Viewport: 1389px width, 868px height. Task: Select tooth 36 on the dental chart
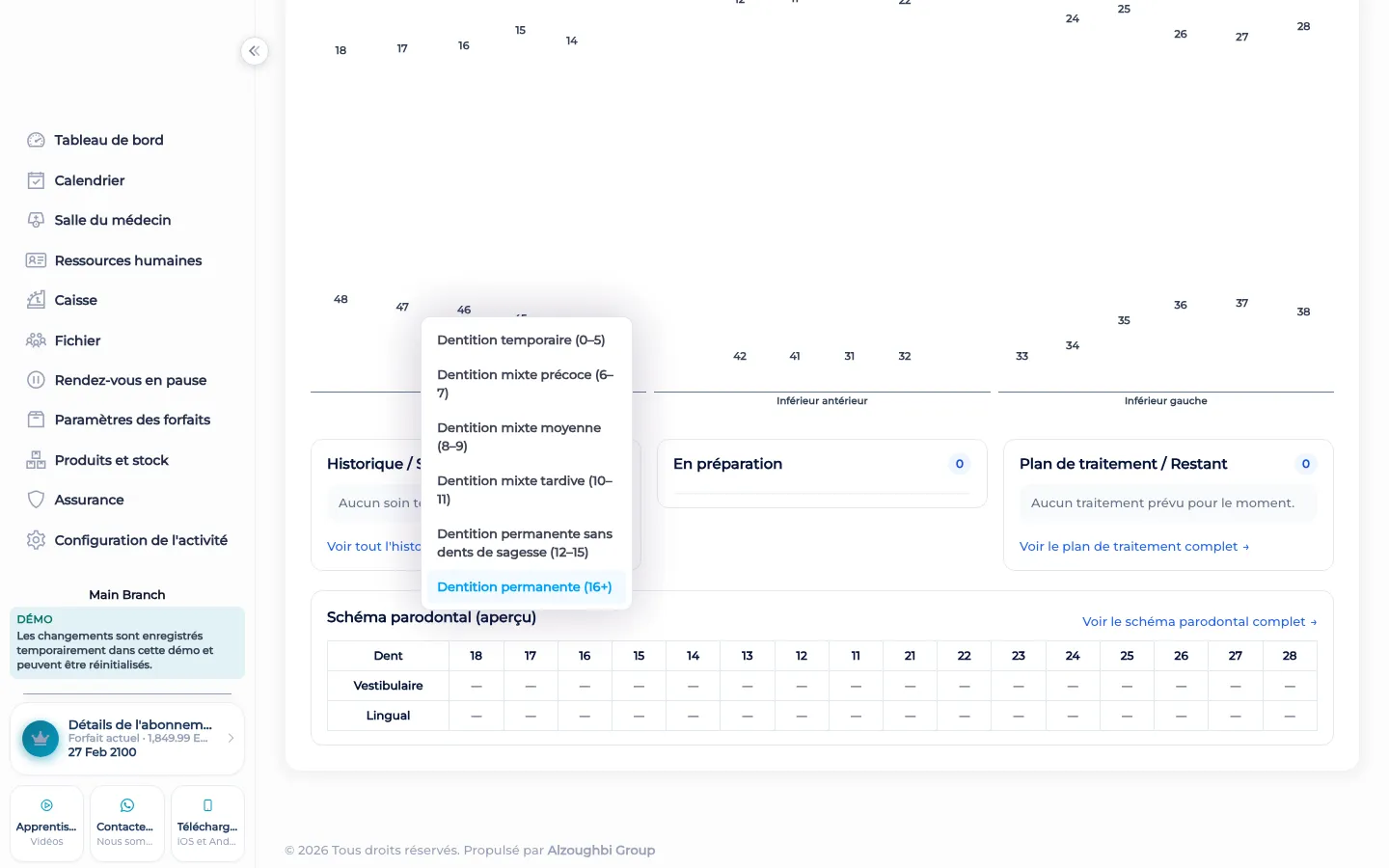[x=1181, y=305]
